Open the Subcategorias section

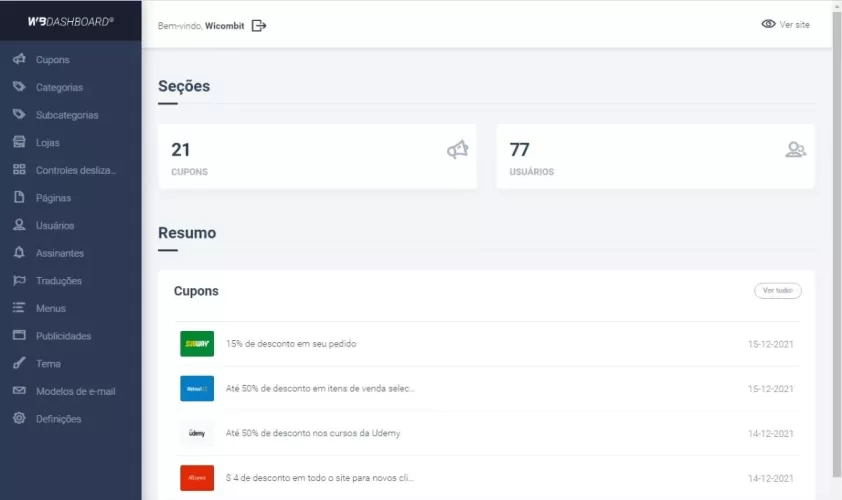pos(67,115)
